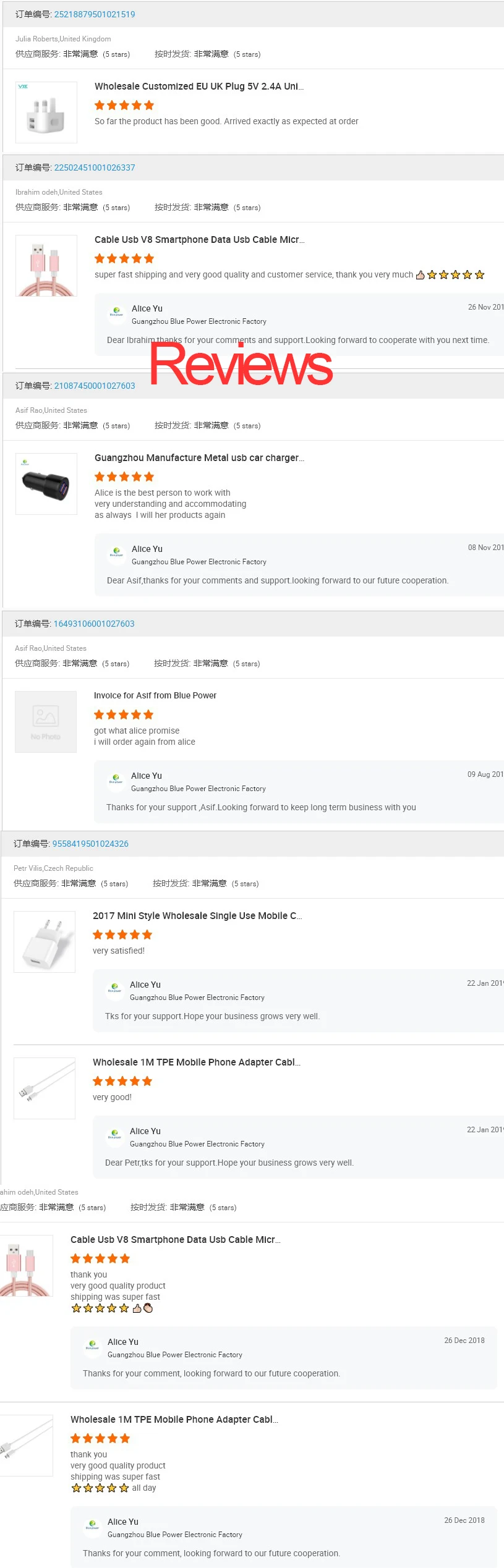Viewport: 504px width, 1568px height.
Task: Click the white UK plug charger thumbnail
Action: (46, 113)
